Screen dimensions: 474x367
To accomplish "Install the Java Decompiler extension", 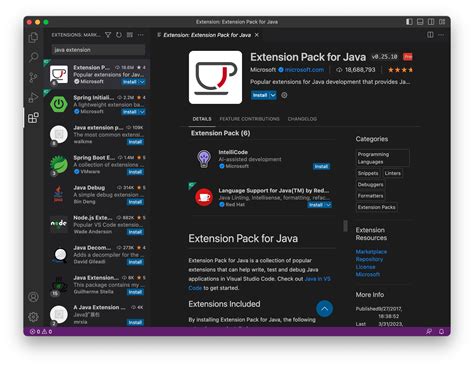I will [135, 262].
